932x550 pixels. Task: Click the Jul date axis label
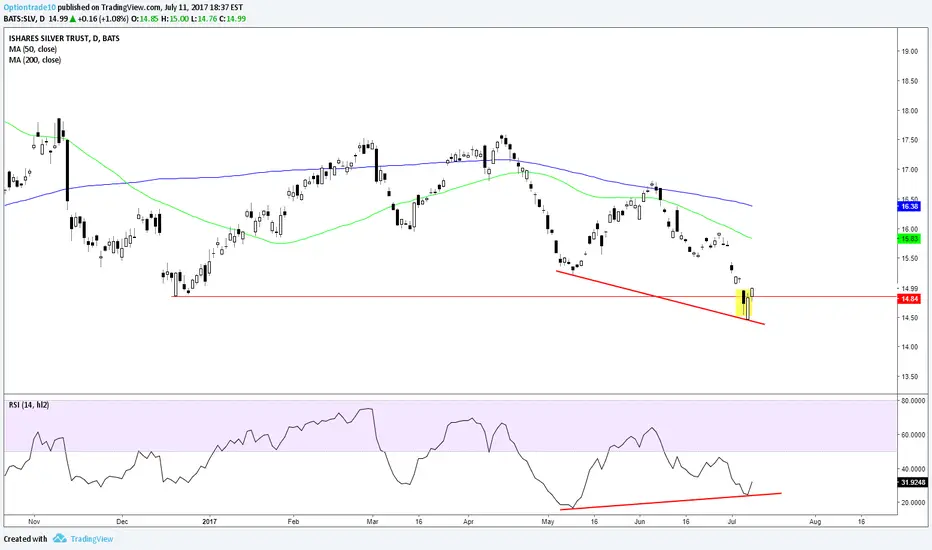click(x=732, y=521)
